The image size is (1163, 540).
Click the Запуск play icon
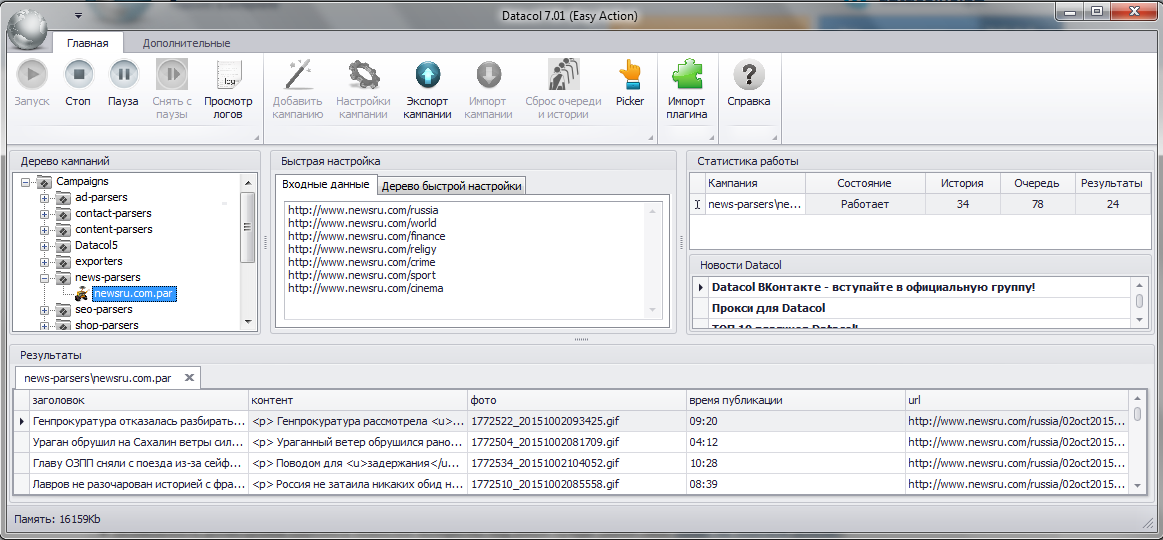[x=32, y=74]
